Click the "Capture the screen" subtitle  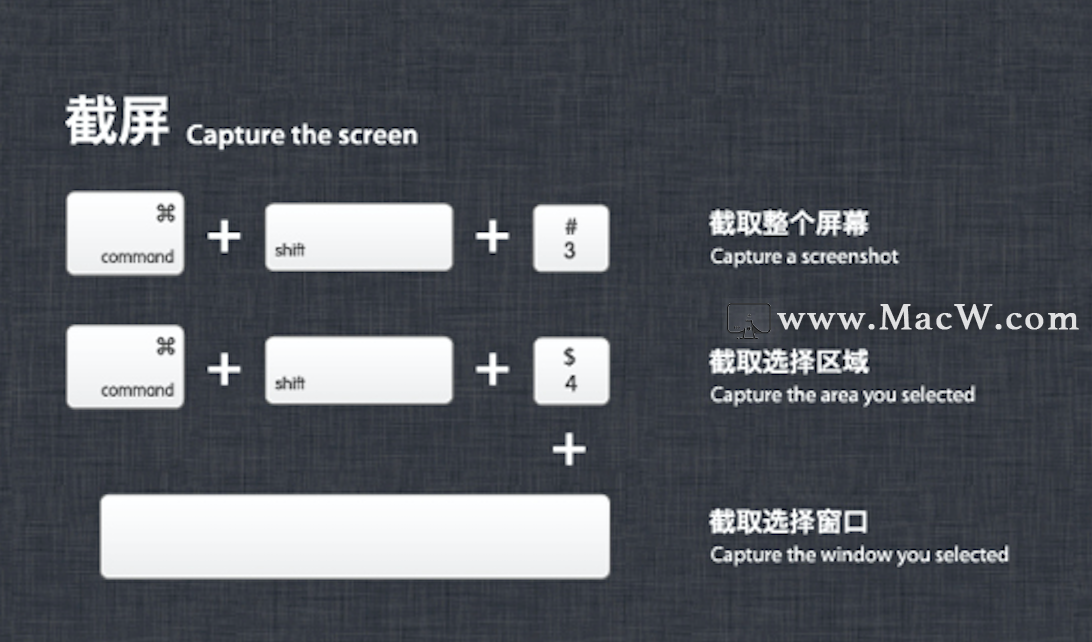(302, 134)
